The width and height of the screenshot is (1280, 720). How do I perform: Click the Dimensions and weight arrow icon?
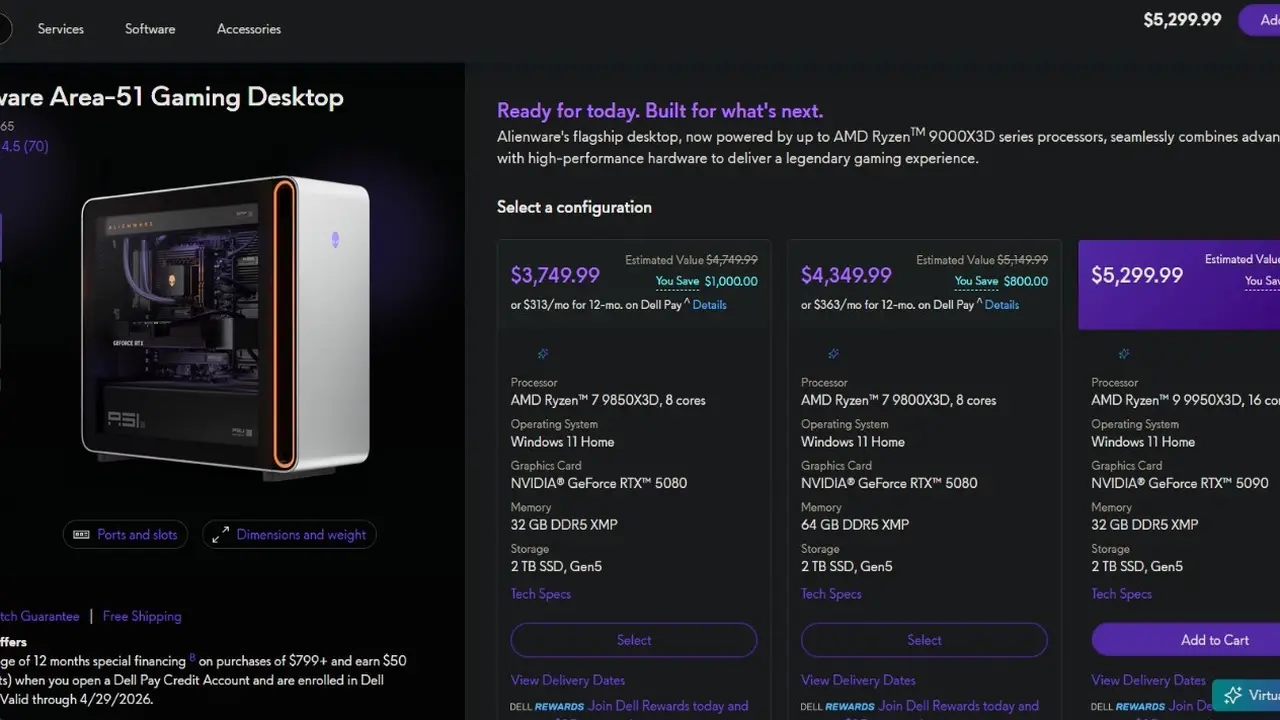(x=221, y=534)
